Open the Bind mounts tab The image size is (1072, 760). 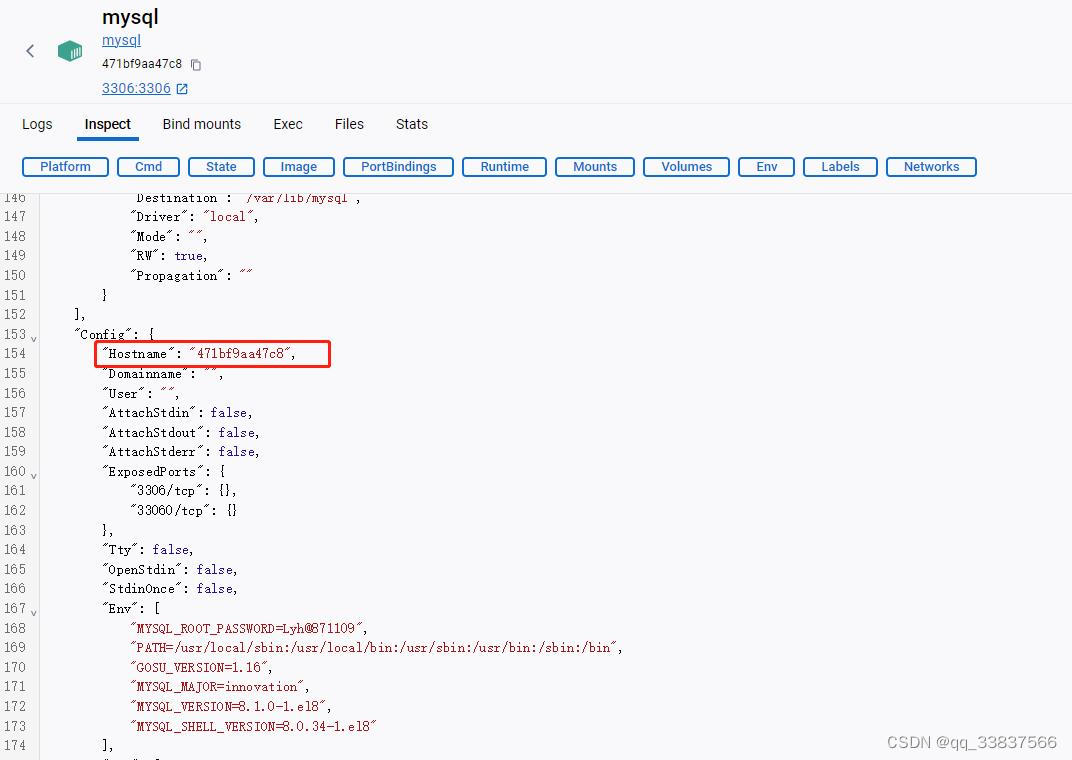(201, 124)
